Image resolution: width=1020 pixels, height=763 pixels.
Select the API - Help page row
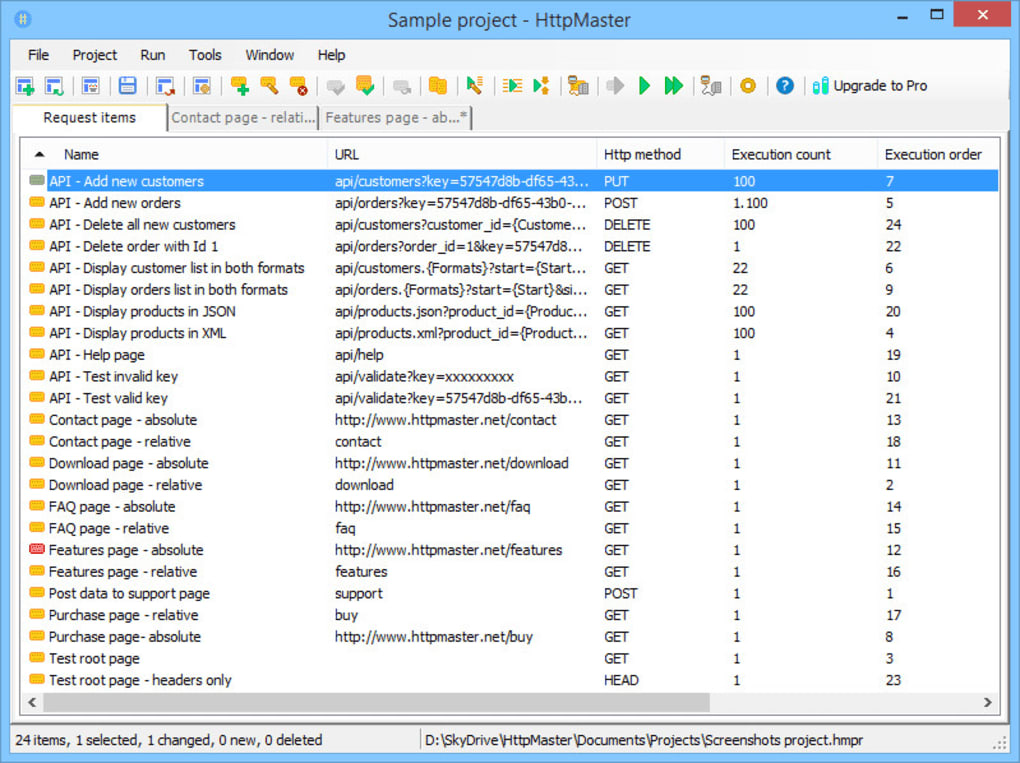(511, 355)
